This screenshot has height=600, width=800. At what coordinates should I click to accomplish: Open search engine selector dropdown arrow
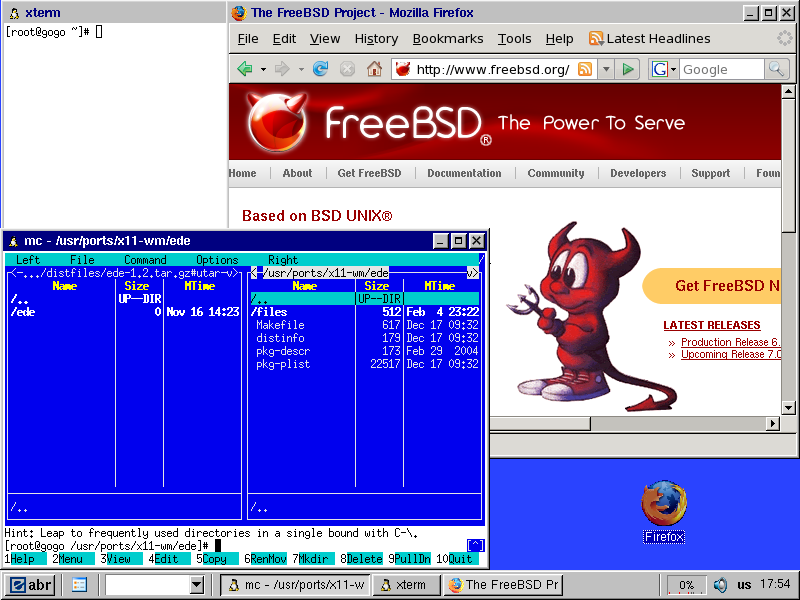tap(673, 69)
